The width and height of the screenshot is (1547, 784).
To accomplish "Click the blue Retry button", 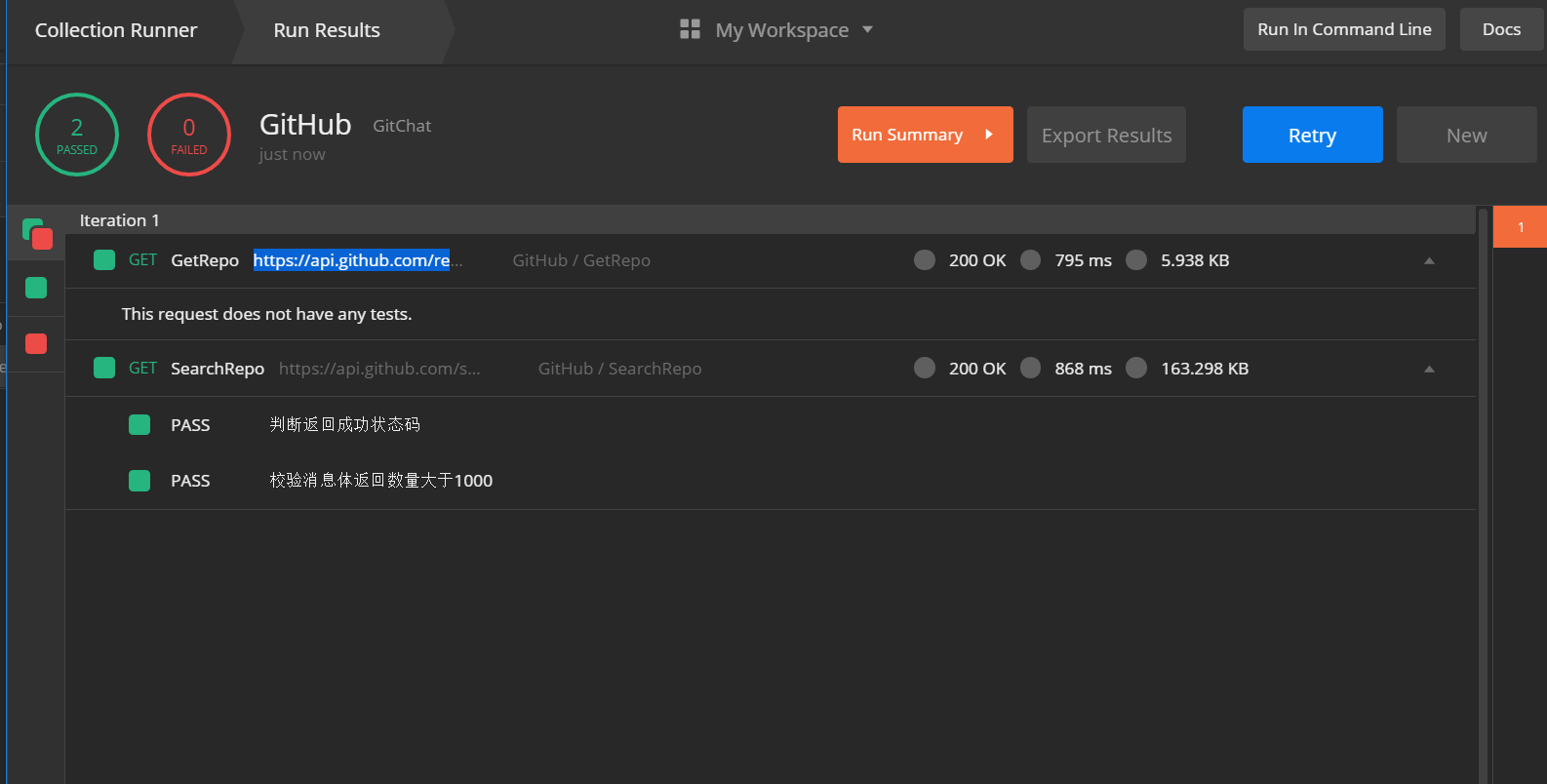I will click(1312, 135).
